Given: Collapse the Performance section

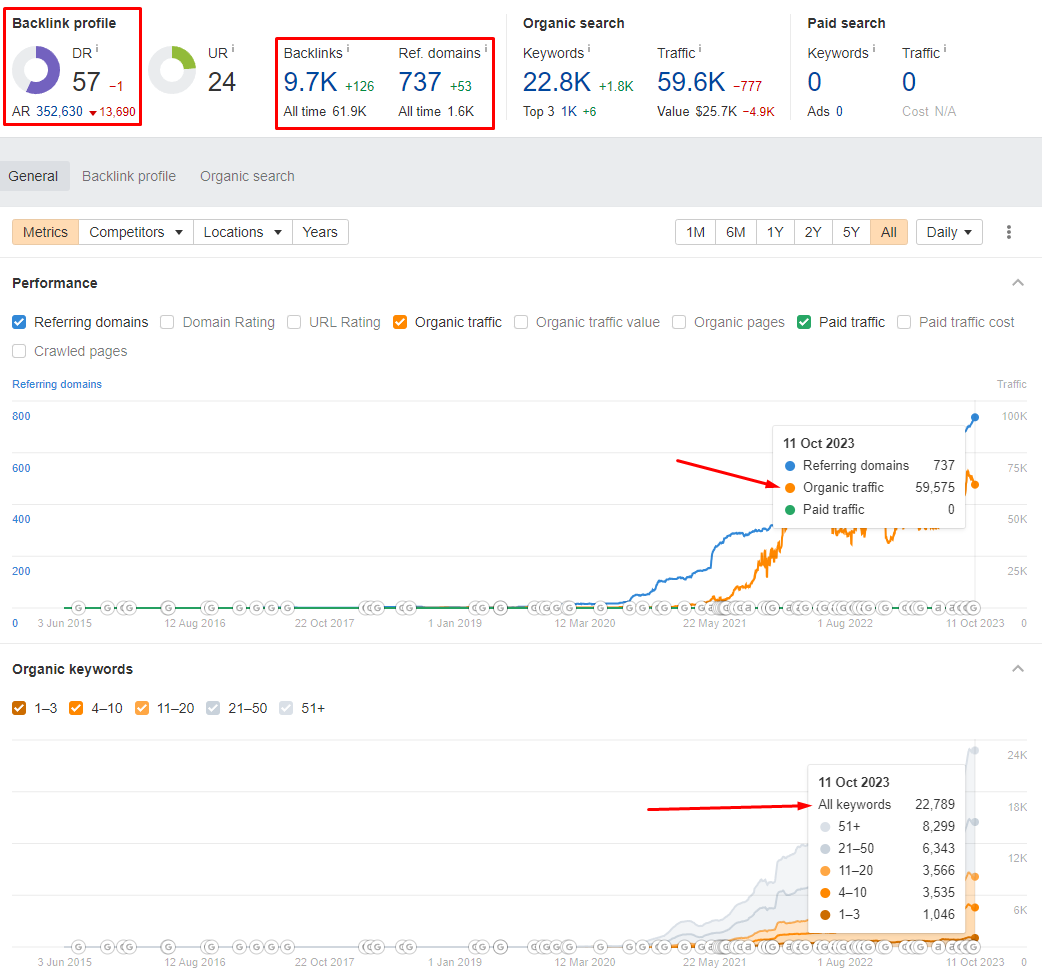Looking at the screenshot, I should [1017, 283].
